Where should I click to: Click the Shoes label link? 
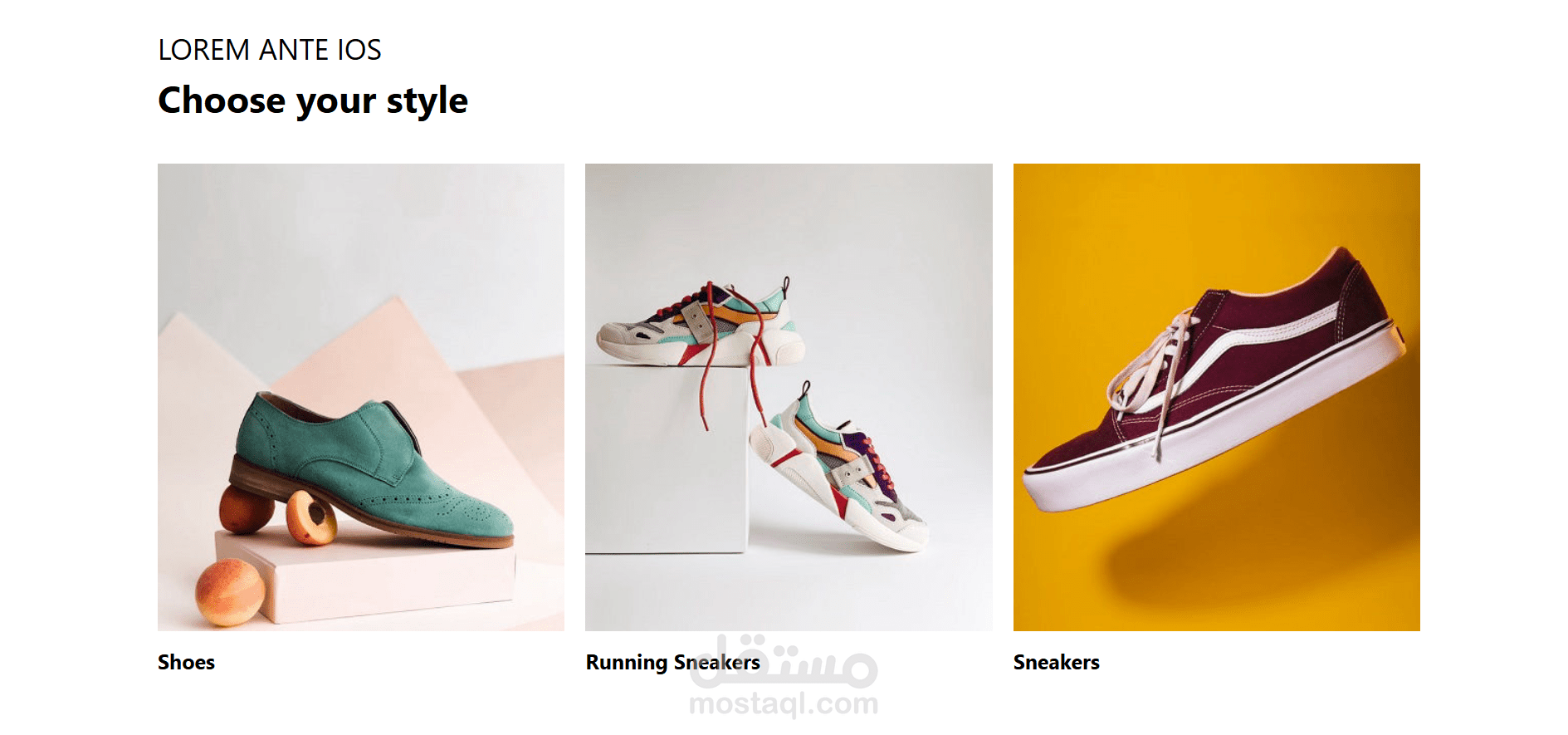pyautogui.click(x=186, y=662)
